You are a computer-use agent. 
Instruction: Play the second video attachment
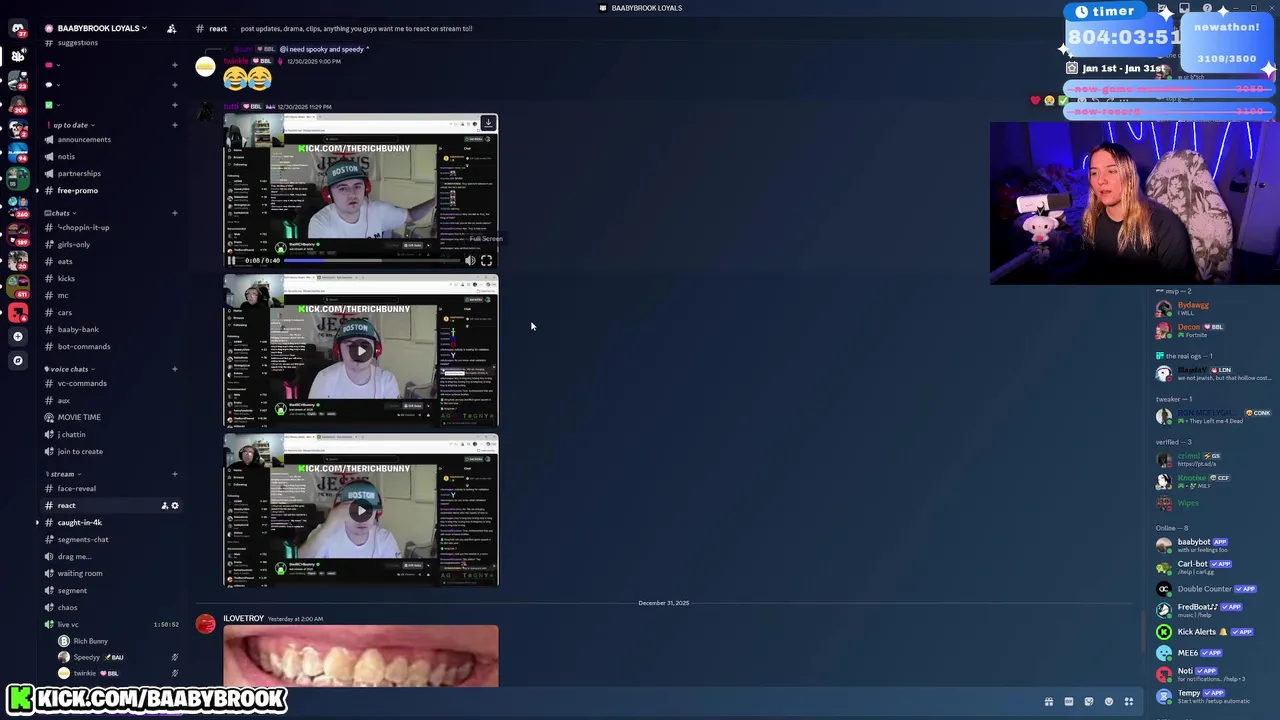pyautogui.click(x=361, y=351)
